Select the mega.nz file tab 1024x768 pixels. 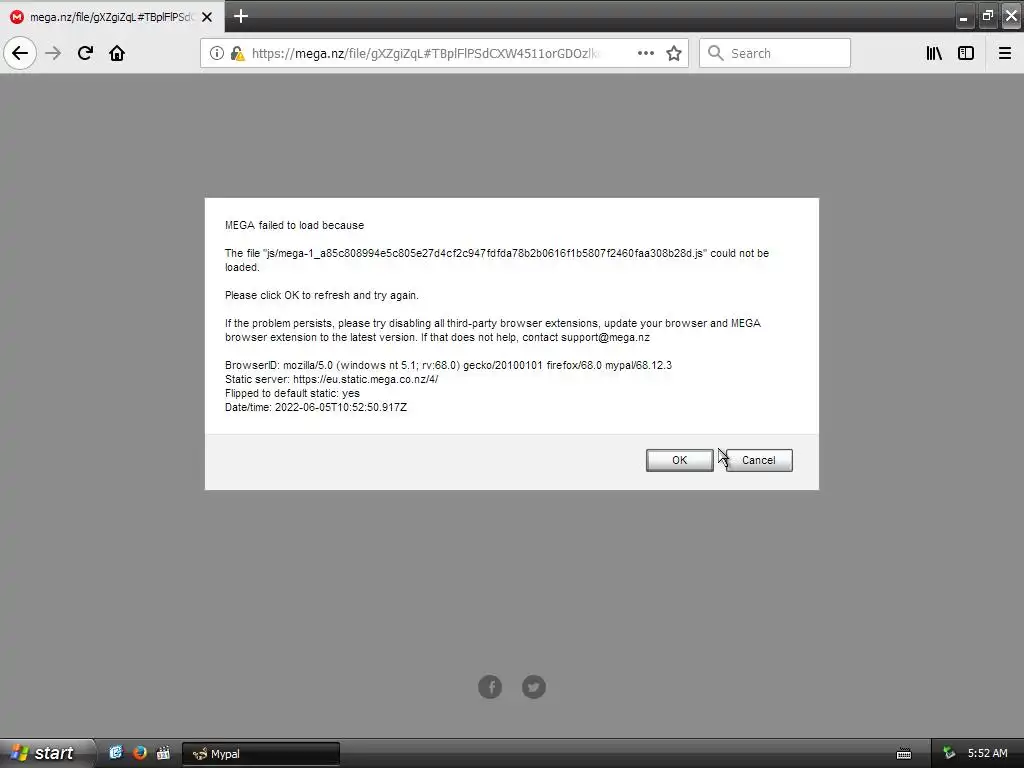[x=112, y=17]
